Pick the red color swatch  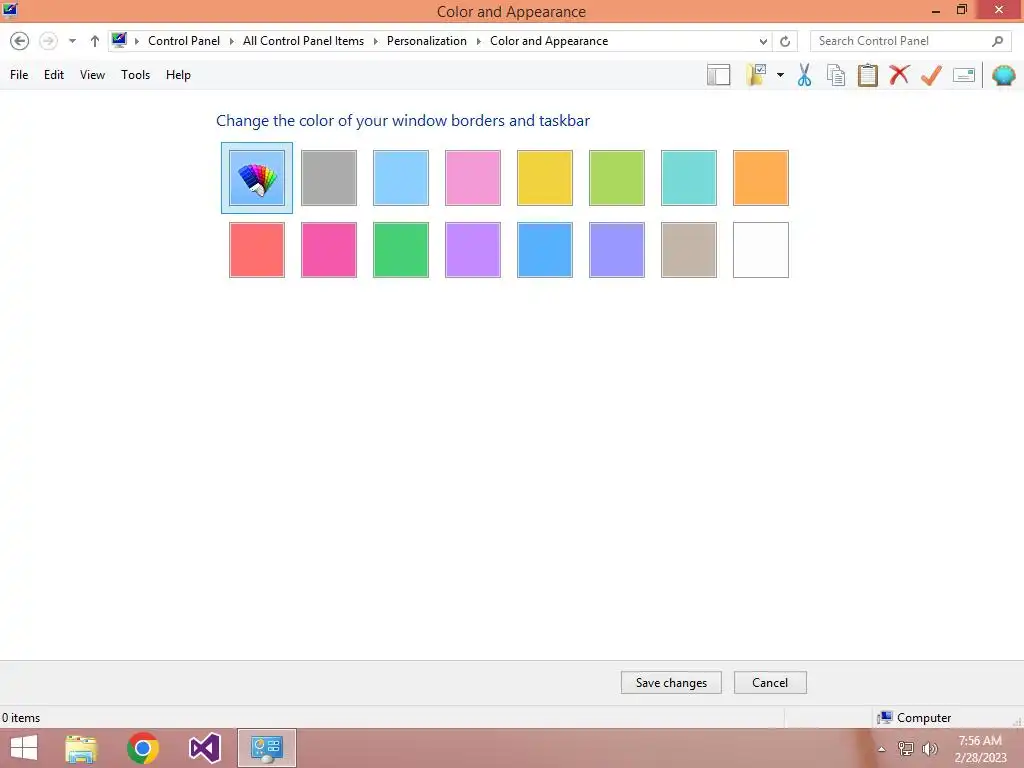point(257,250)
